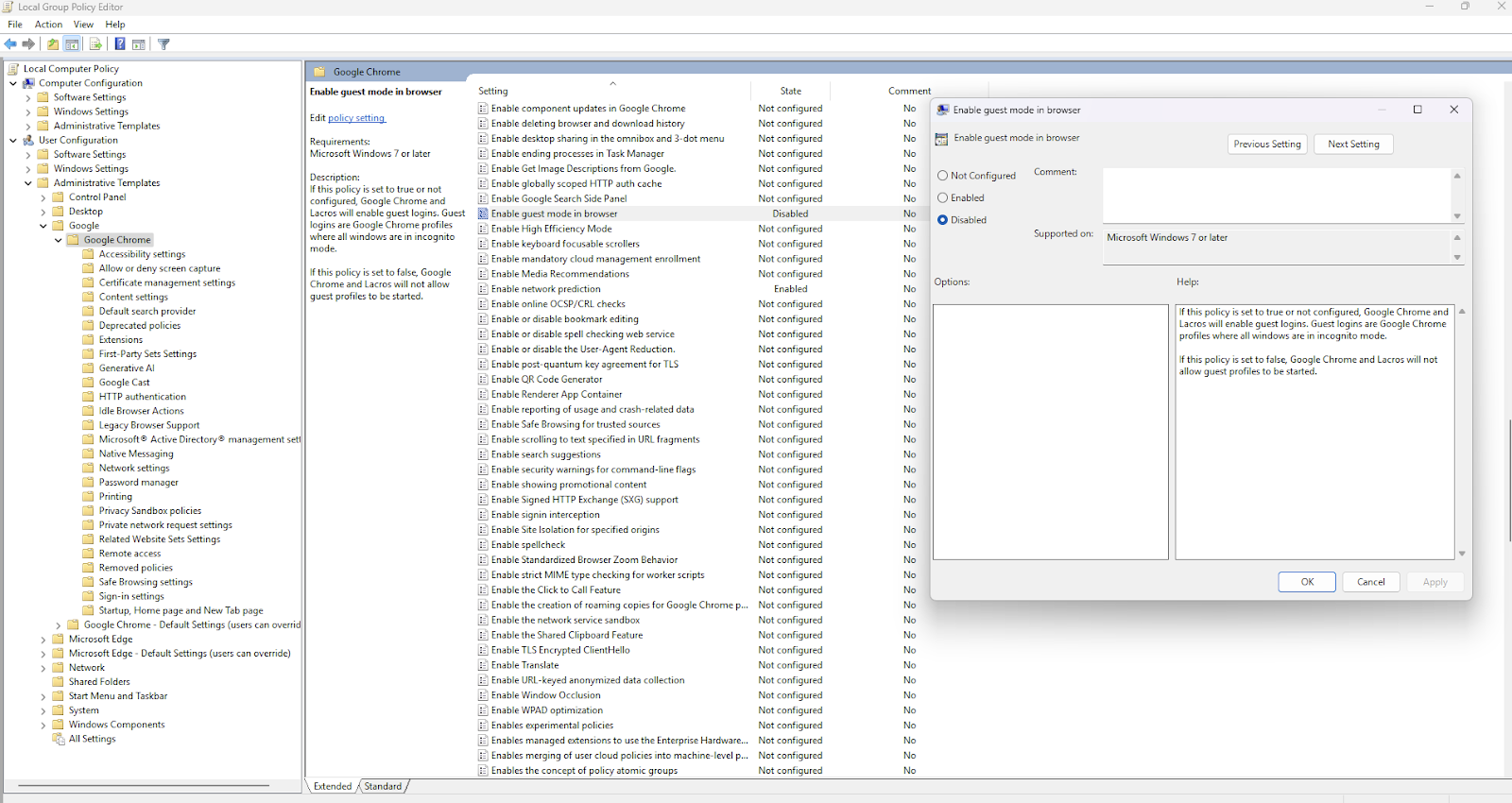1512x803 pixels.
Task: Open the Help menu
Action: click(115, 25)
